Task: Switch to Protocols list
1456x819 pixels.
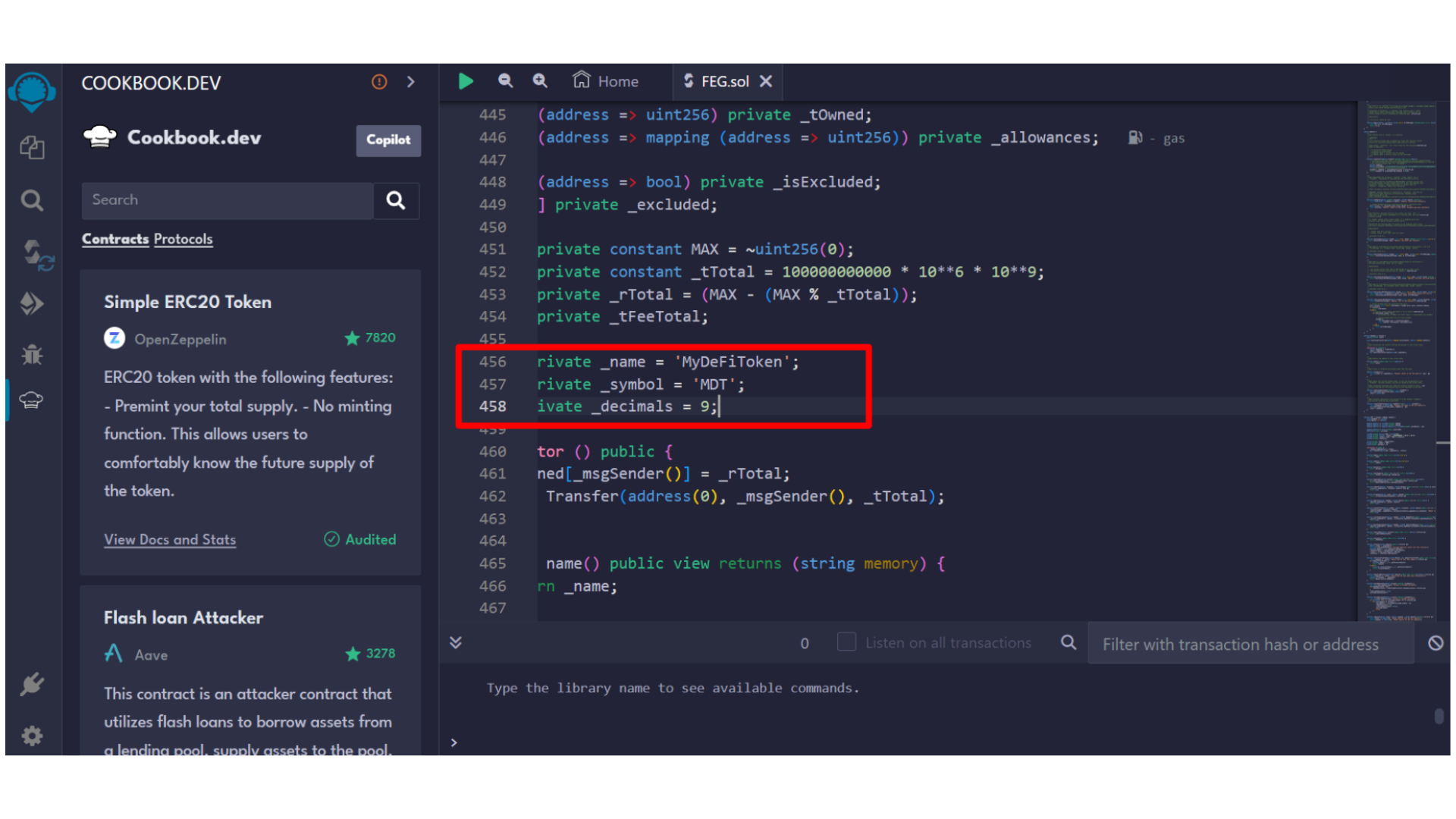Action: click(183, 239)
